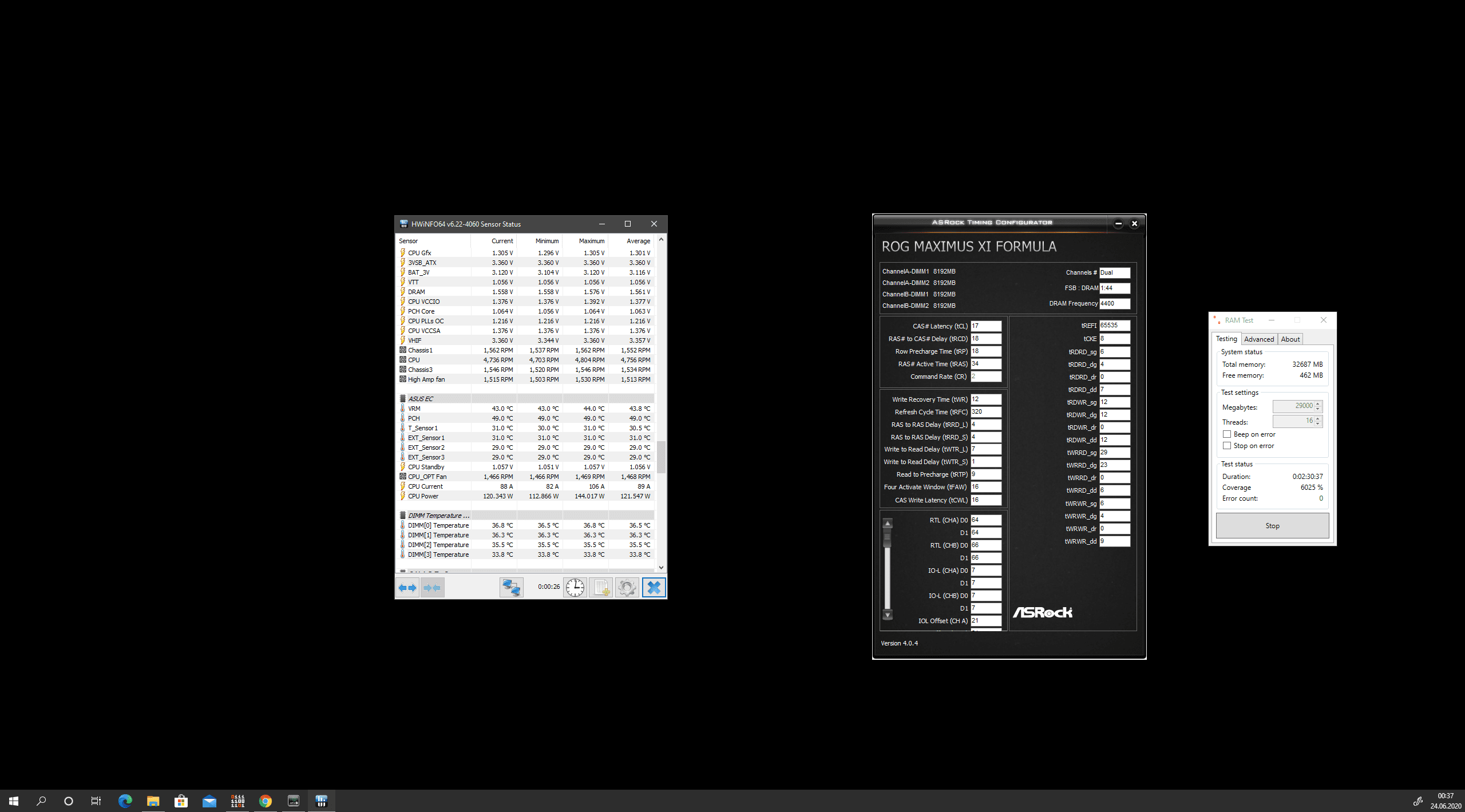Image resolution: width=1465 pixels, height=812 pixels.
Task: Decrease Threads value with down stepper
Action: pos(1318,424)
